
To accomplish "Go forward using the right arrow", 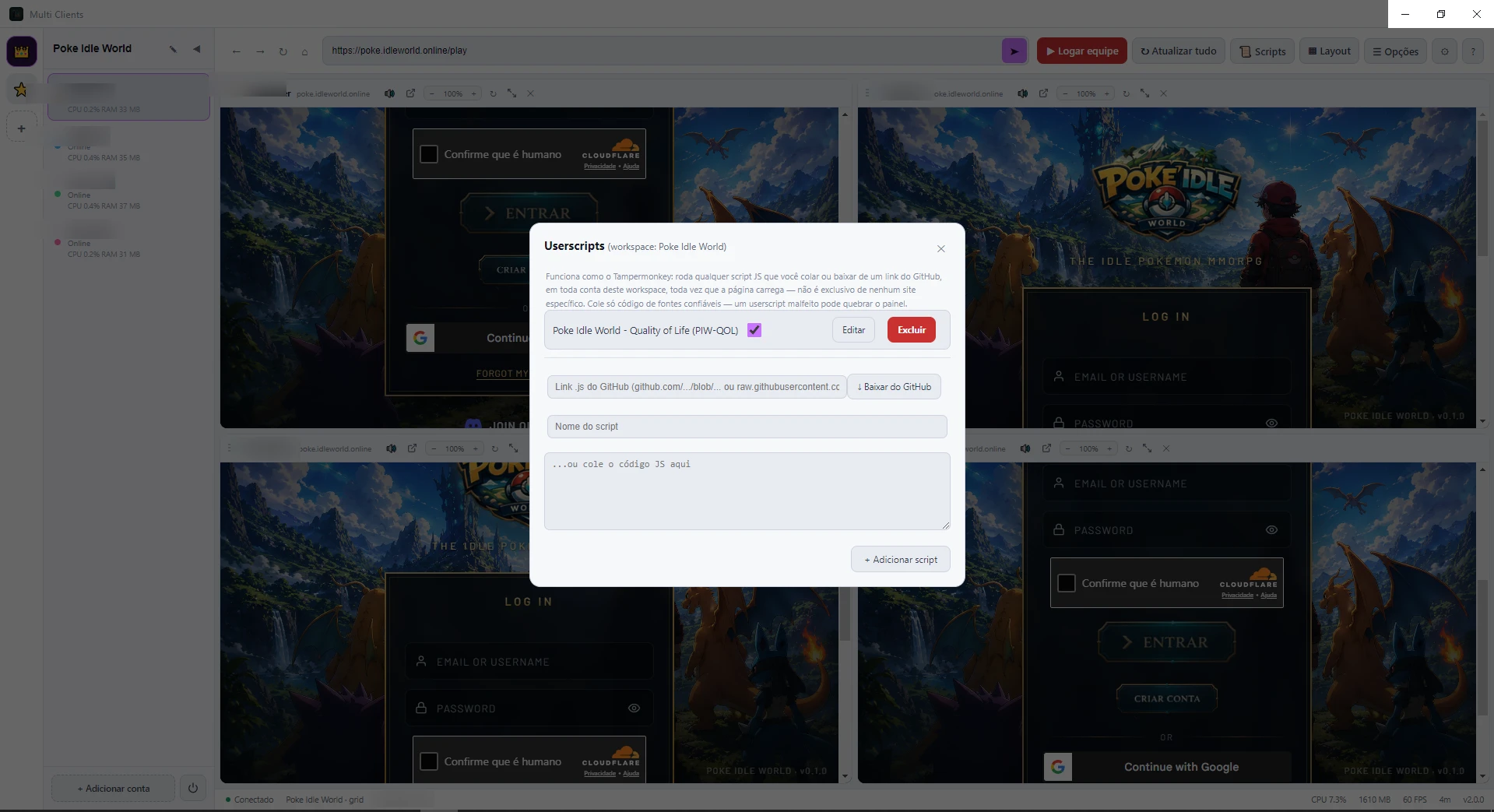I will (260, 51).
